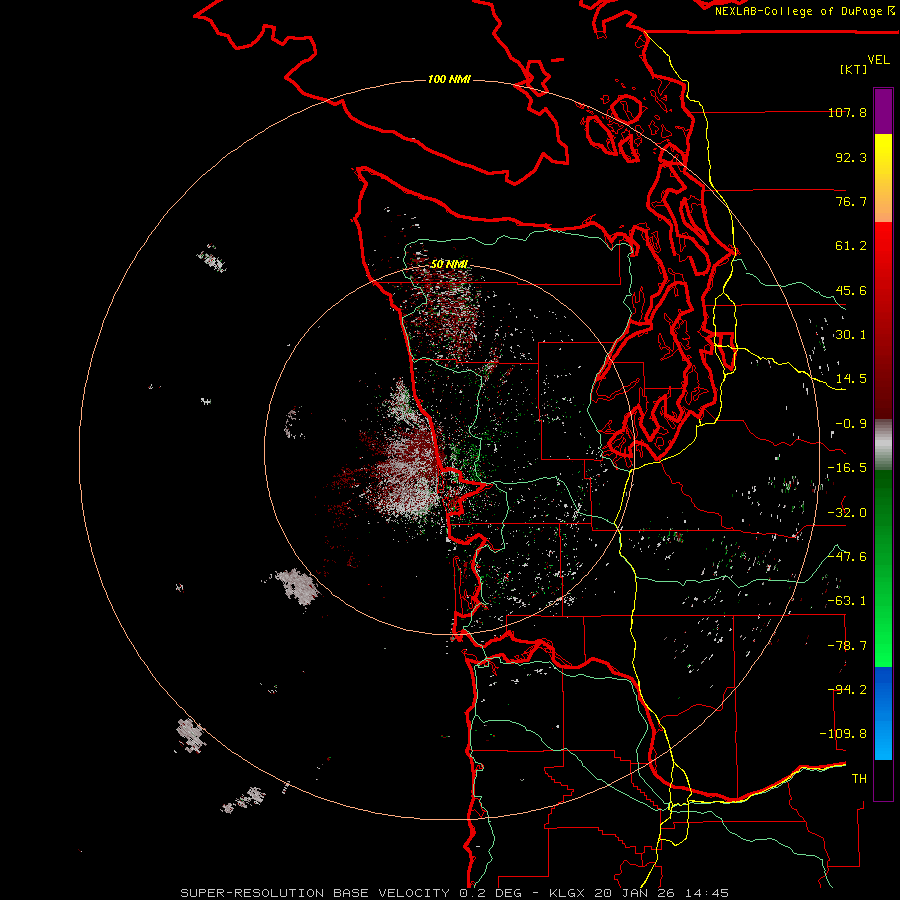Screen dimensions: 900x900
Task: Select the -16.5 scale value
Action: click(x=847, y=468)
